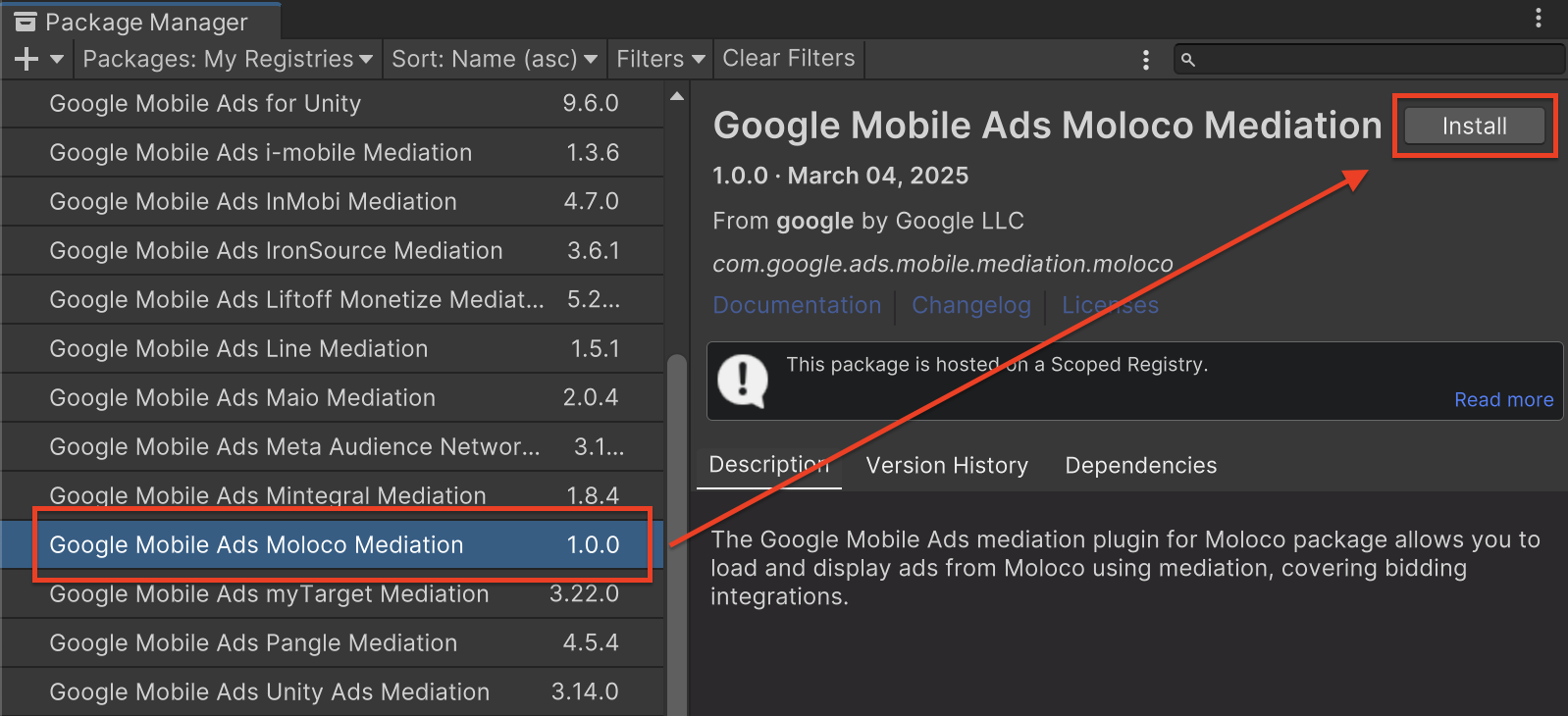The image size is (1568, 716).
Task: Open the Documentation link
Action: coord(797,305)
